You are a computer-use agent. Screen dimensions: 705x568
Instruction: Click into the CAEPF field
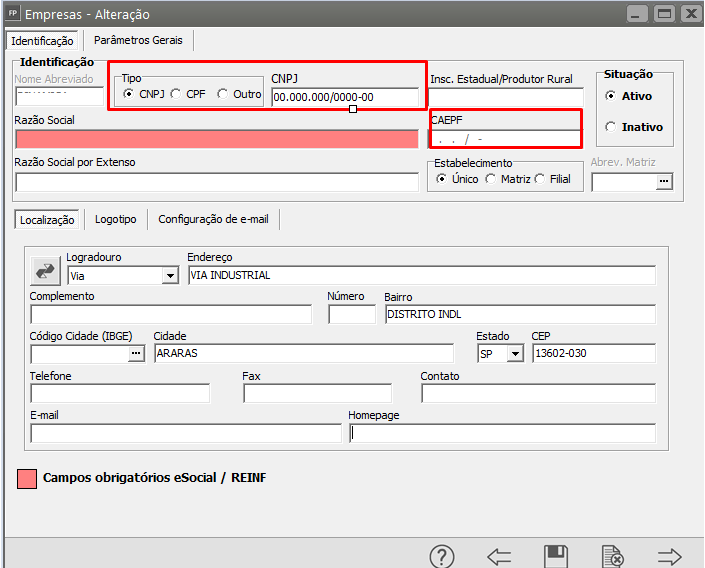click(x=505, y=139)
